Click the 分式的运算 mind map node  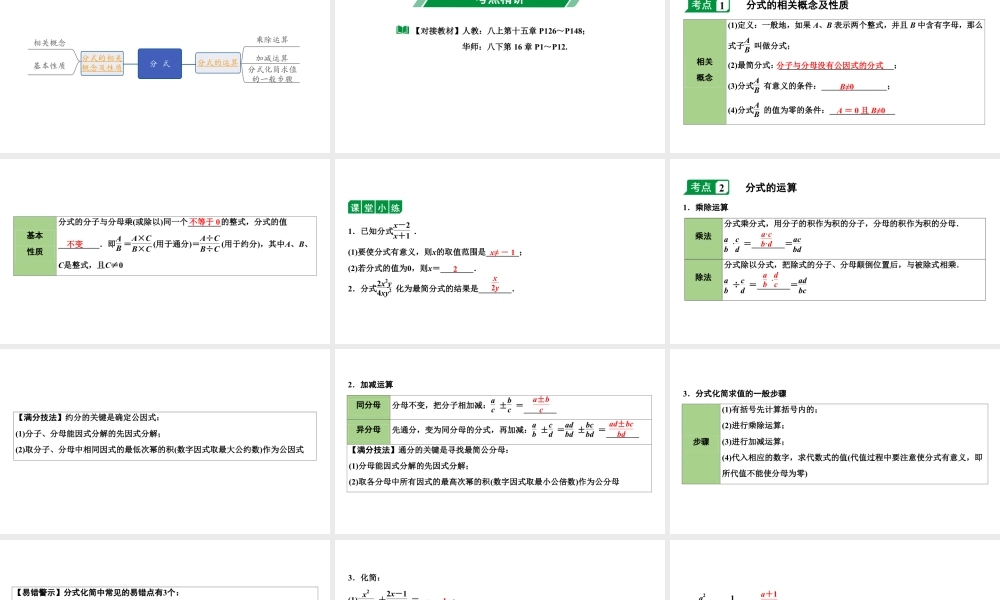[218, 63]
